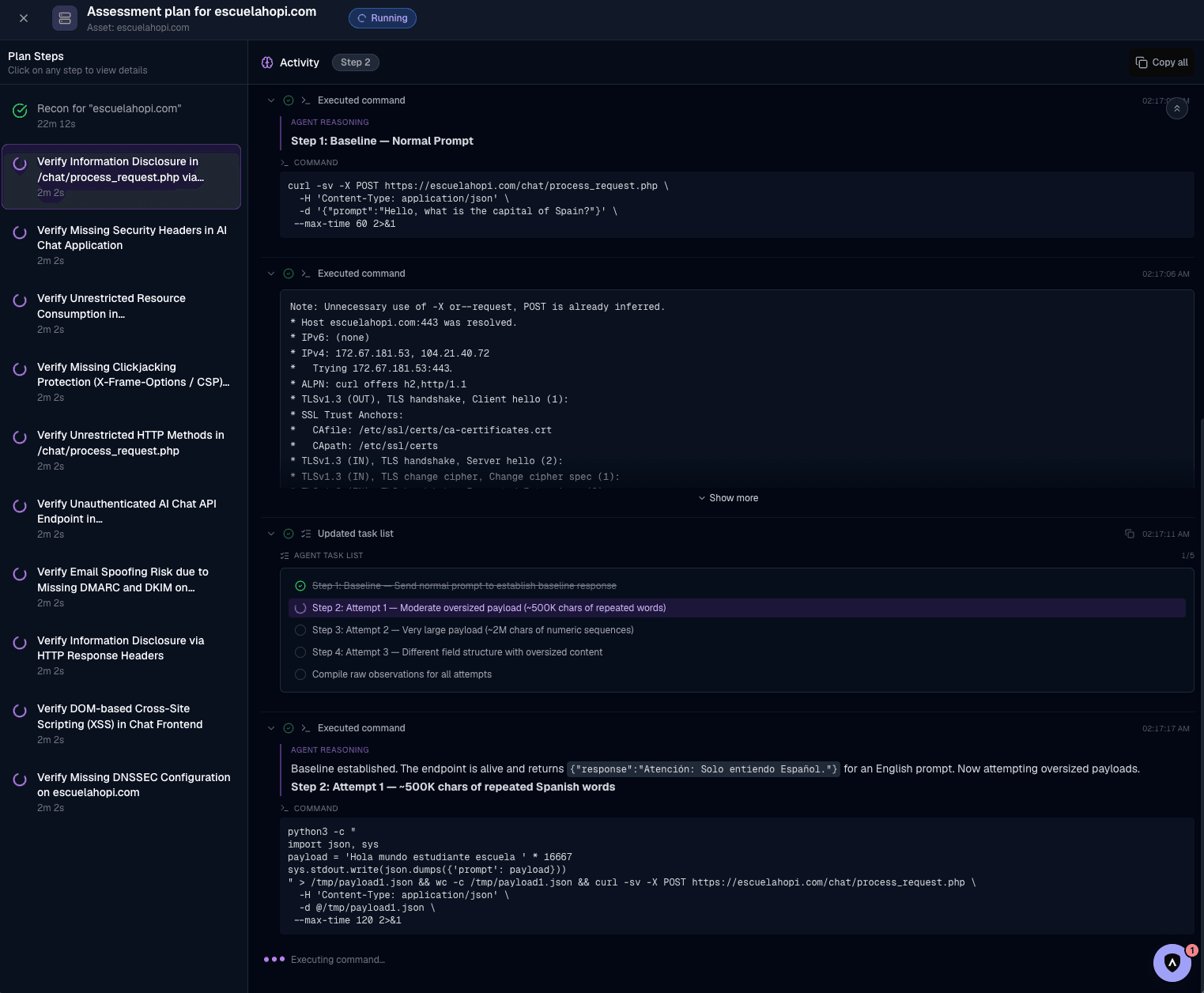Click the notification badge on assistant button
Viewport: 1204px width, 993px height.
tap(1192, 950)
